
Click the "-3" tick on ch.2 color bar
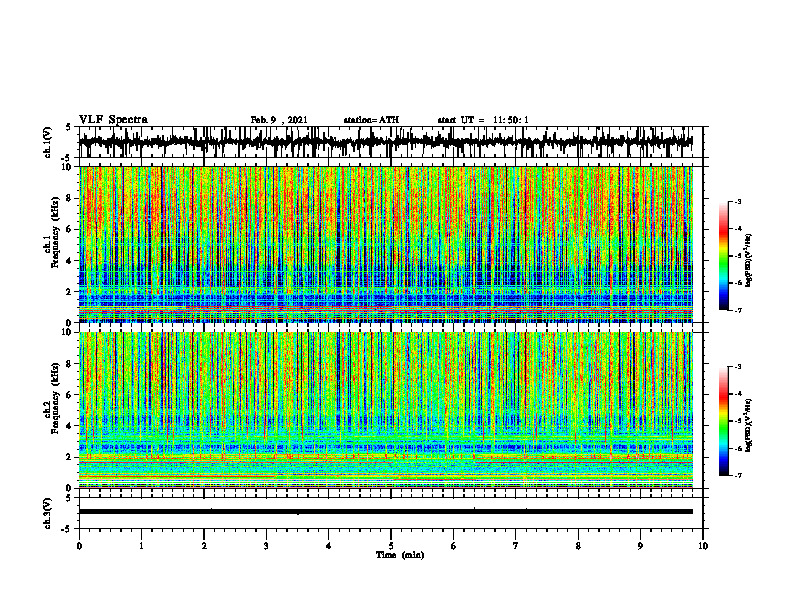(x=738, y=367)
